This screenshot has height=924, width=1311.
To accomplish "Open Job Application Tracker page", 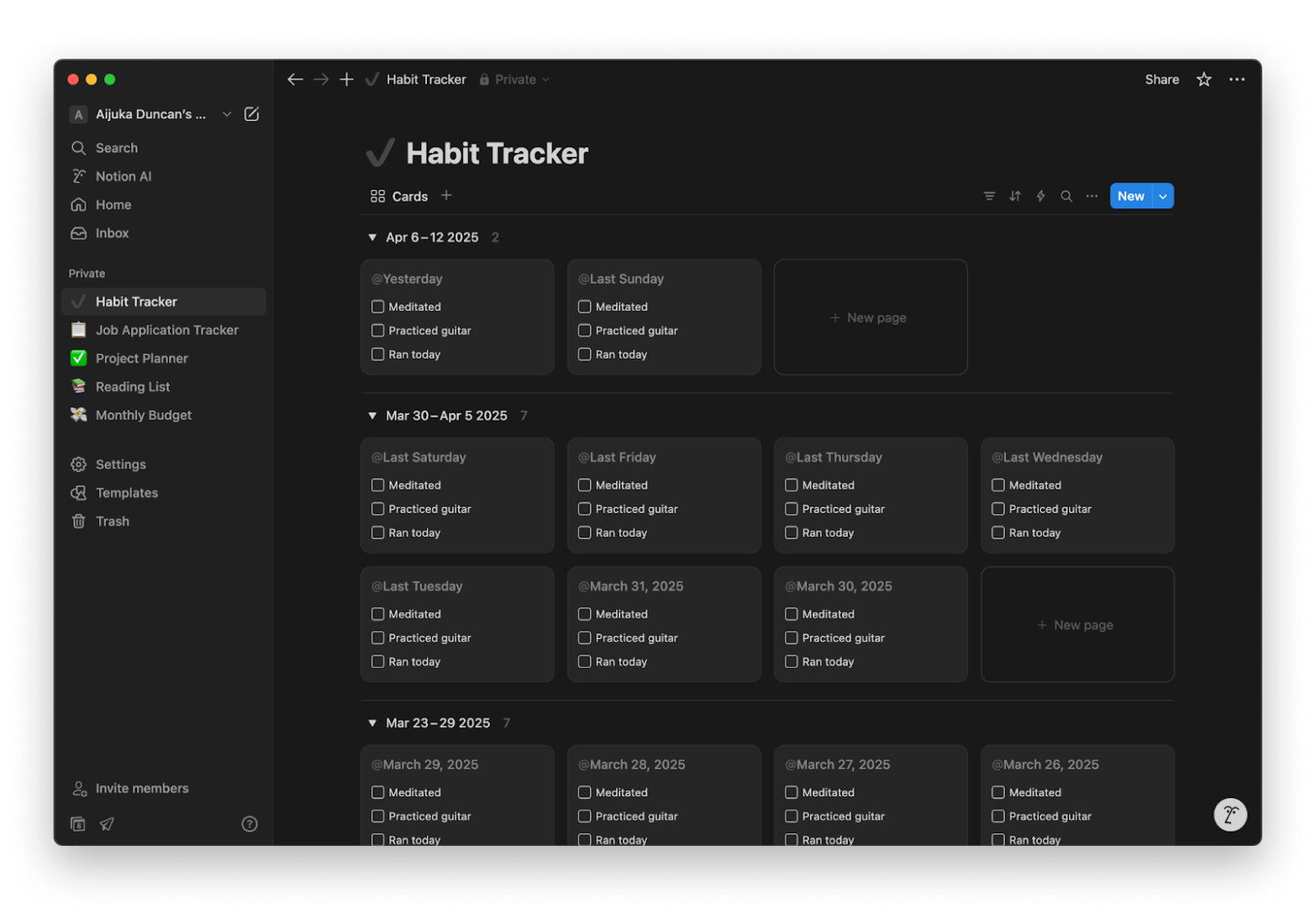I will point(166,330).
